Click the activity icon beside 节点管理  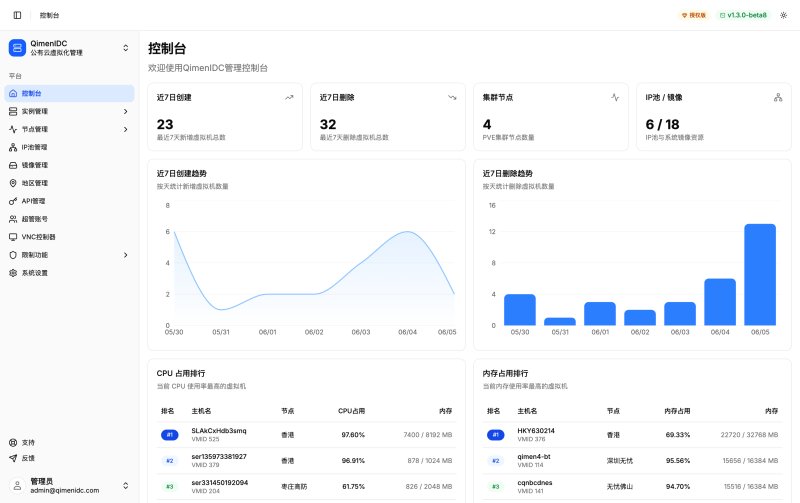[13, 129]
